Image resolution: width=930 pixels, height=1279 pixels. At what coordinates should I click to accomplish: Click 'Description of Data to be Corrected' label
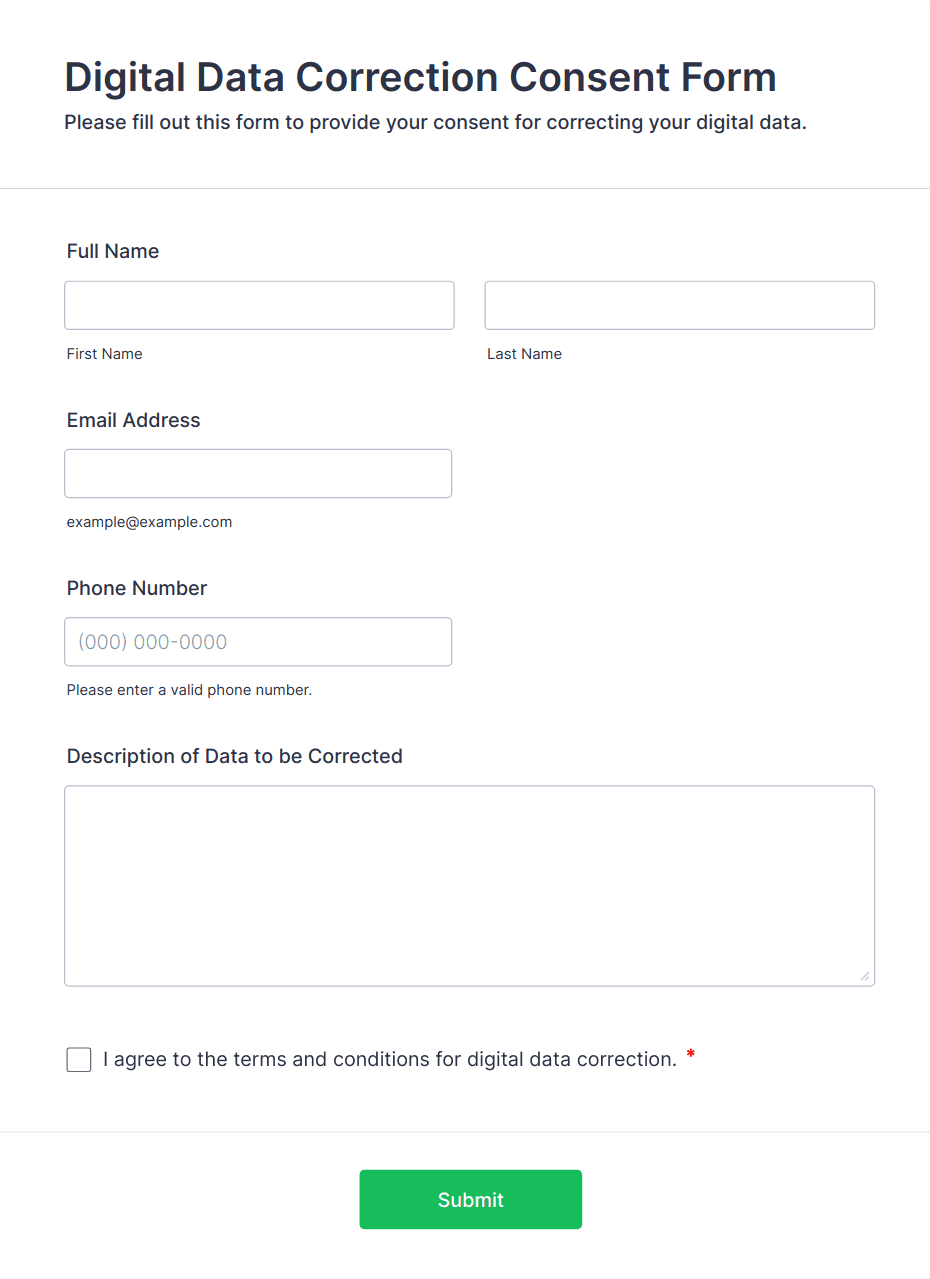234,756
